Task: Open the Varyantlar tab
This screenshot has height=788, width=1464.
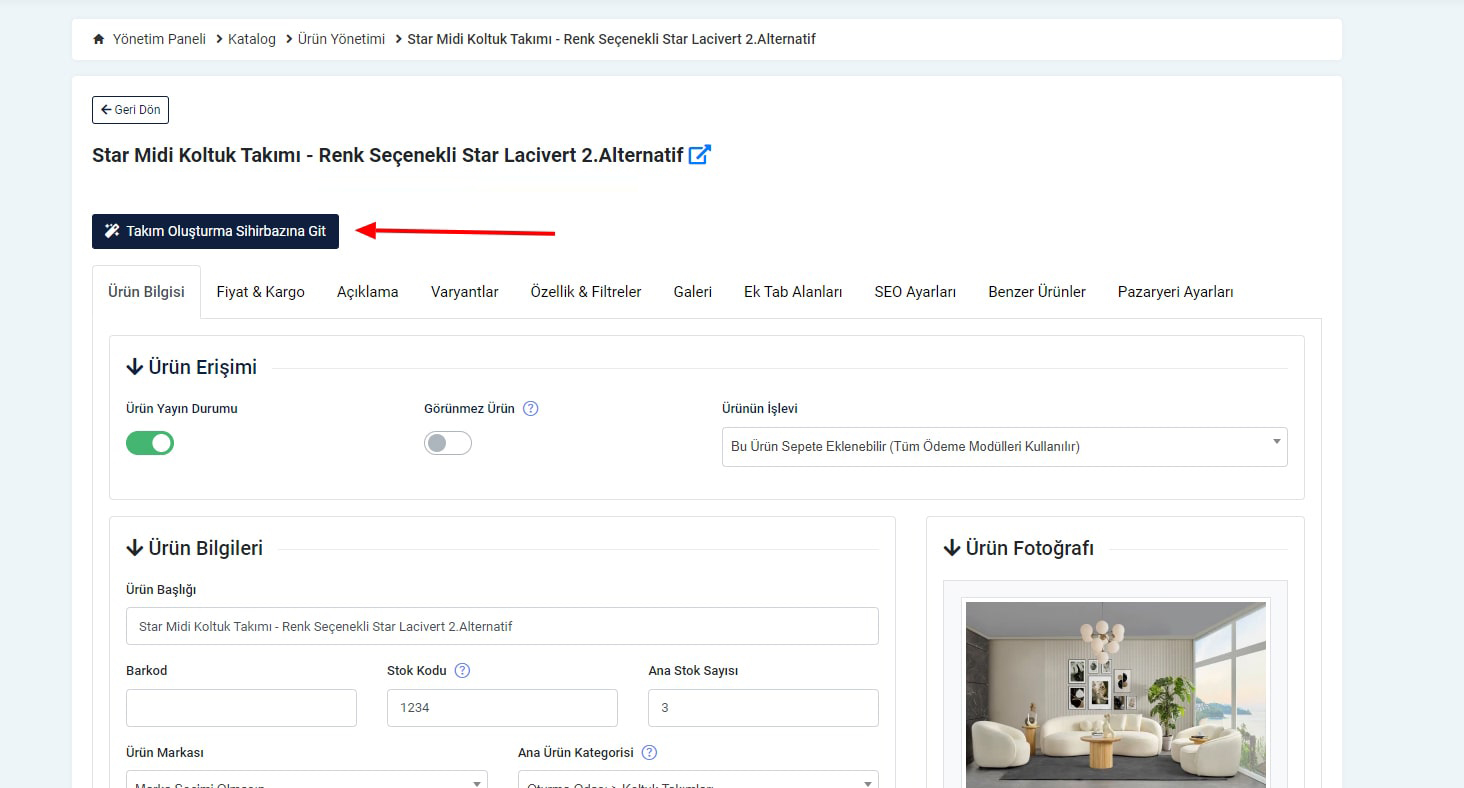Action: click(464, 292)
